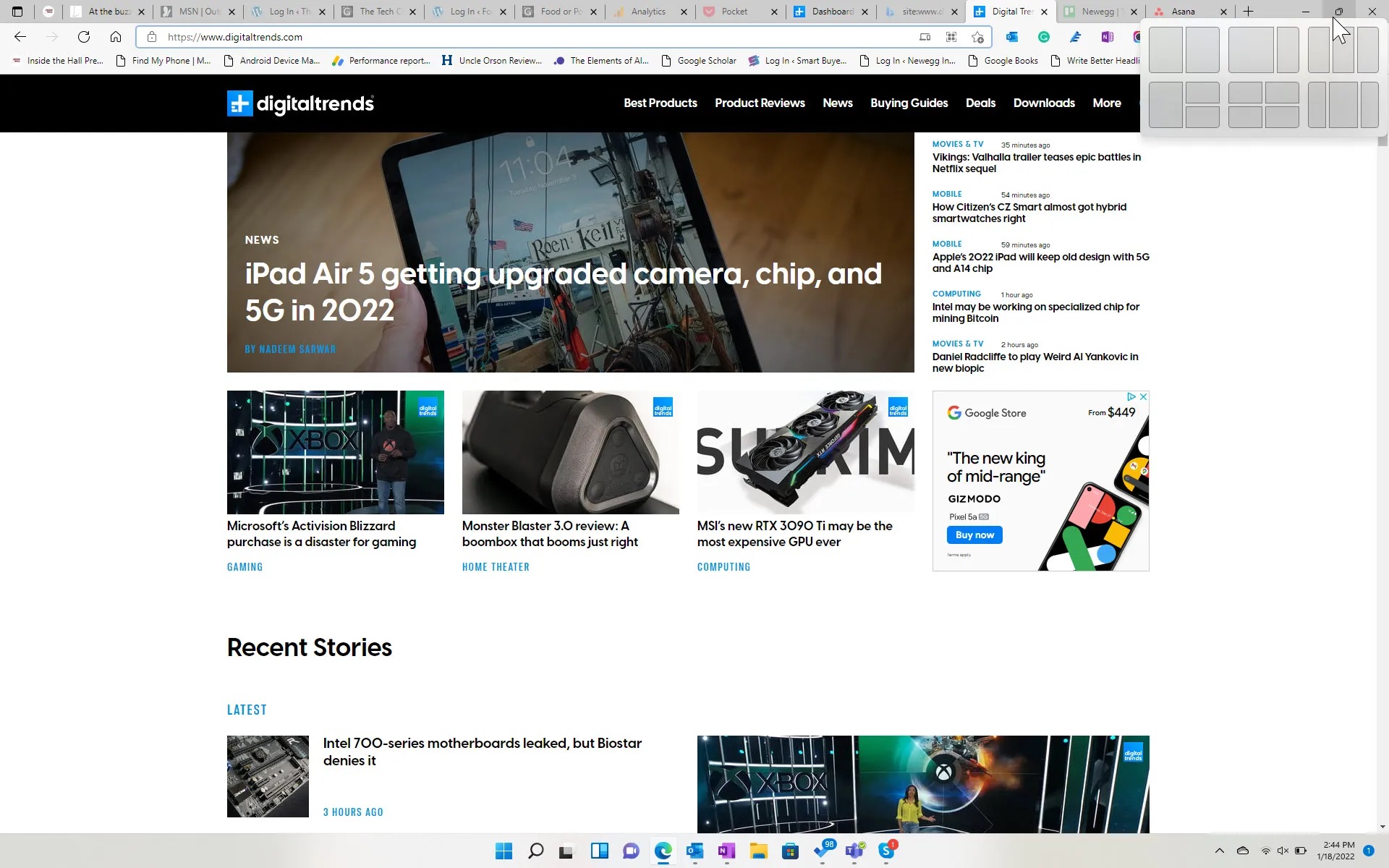Open Outlook from the taskbar
This screenshot has height=868, width=1389.
click(x=695, y=851)
